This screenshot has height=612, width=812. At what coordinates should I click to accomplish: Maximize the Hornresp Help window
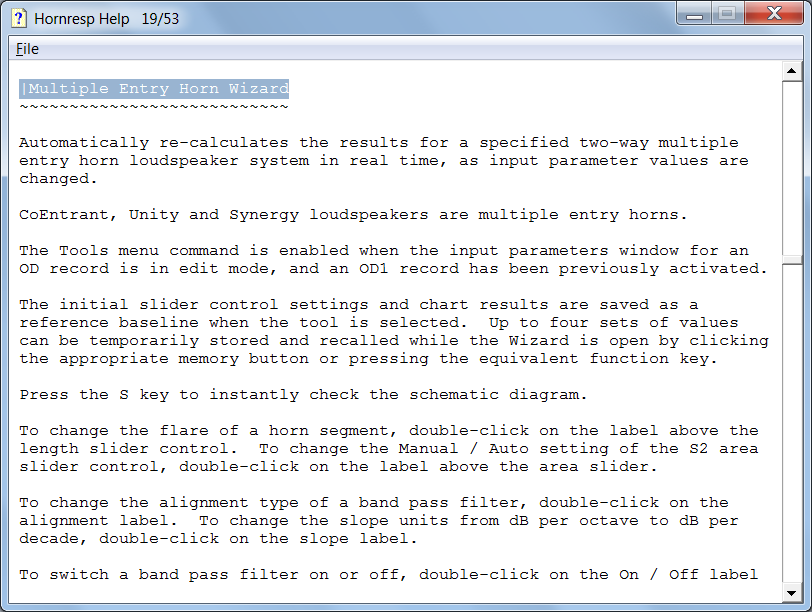point(727,14)
